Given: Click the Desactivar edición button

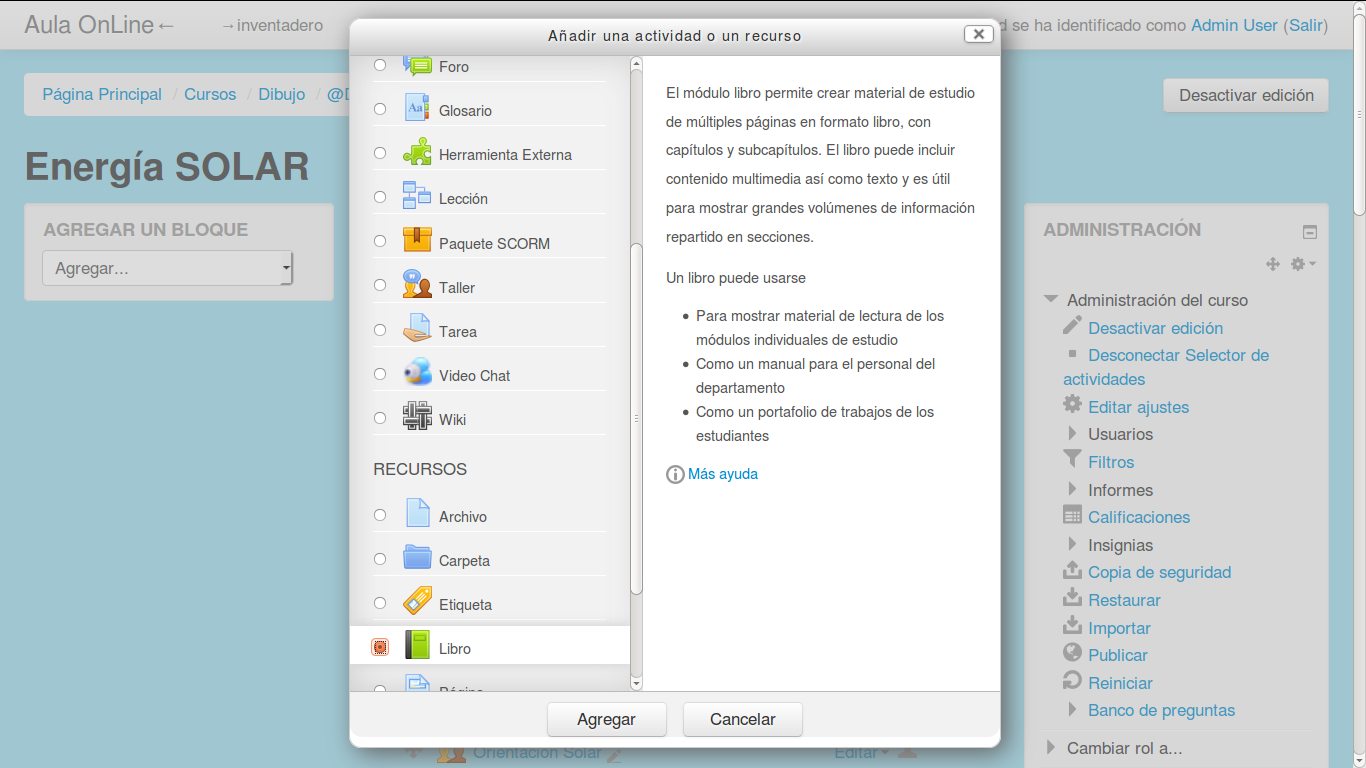Looking at the screenshot, I should point(1246,96).
